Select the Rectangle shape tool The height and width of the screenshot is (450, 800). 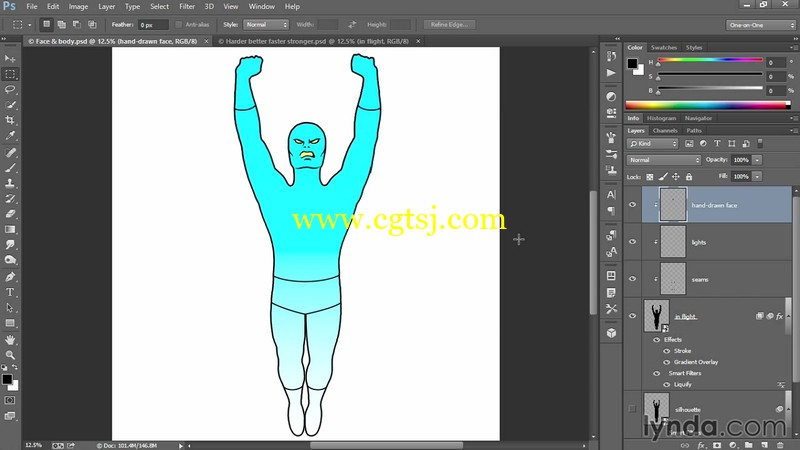pyautogui.click(x=10, y=323)
